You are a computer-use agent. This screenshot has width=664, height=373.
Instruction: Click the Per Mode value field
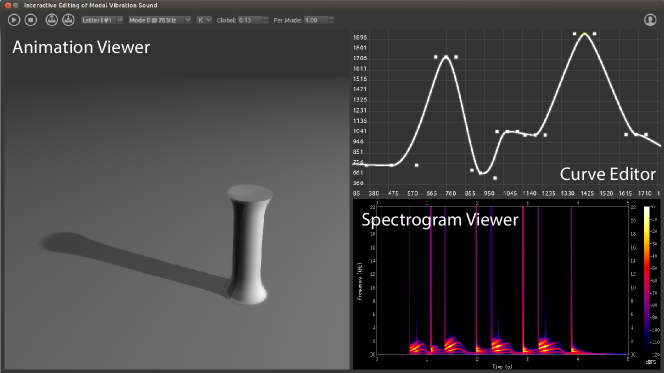(316, 20)
